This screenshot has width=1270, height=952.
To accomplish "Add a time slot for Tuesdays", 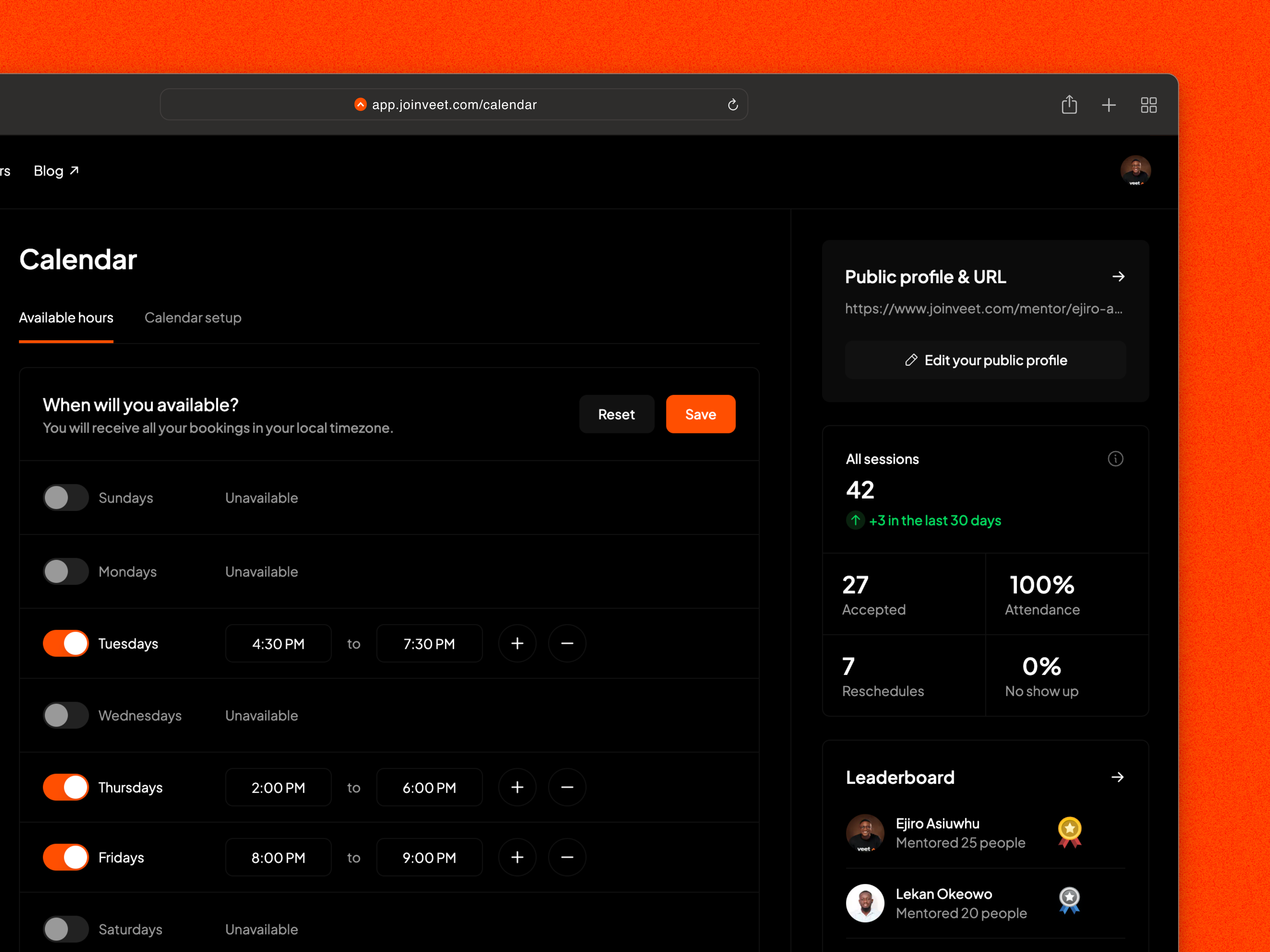I will click(517, 643).
